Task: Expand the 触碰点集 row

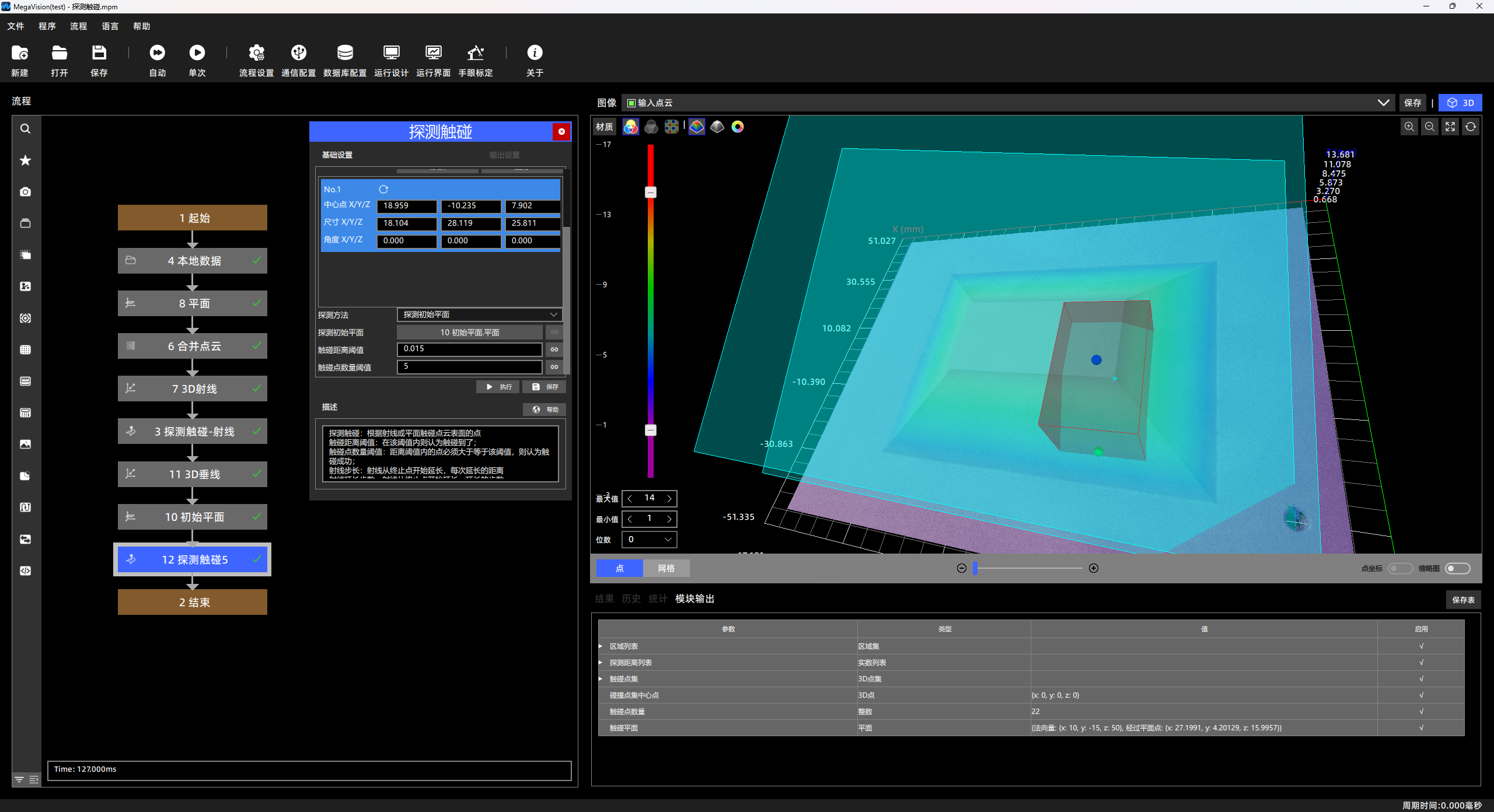Action: 601,679
